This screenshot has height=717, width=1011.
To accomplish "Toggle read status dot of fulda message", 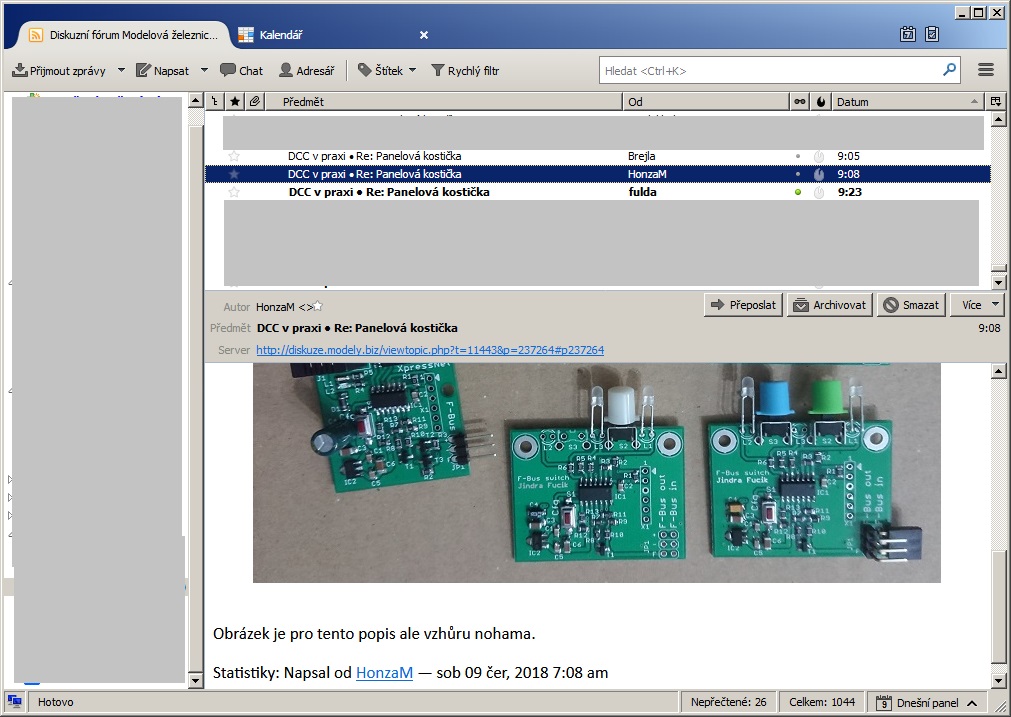I will [x=797, y=192].
